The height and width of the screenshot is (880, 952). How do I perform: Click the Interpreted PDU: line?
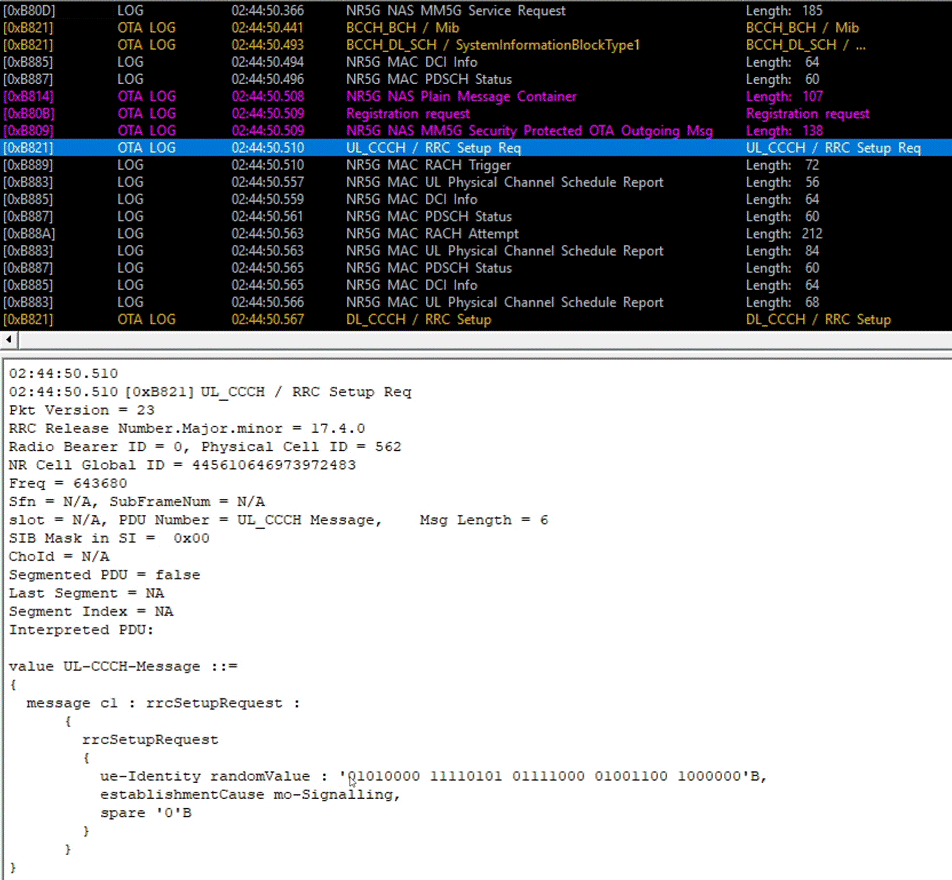(x=81, y=629)
